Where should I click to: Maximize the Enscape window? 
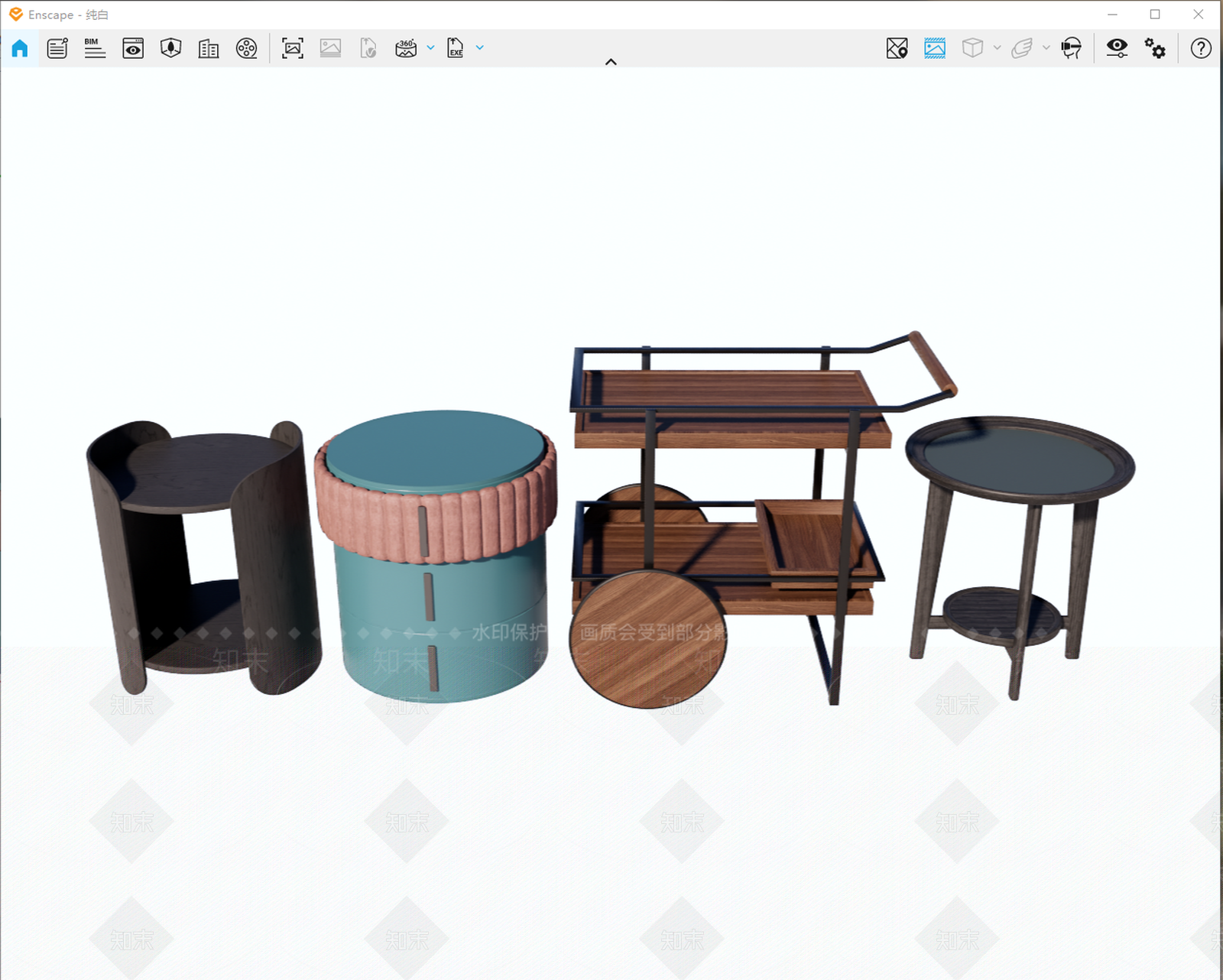pyautogui.click(x=1155, y=15)
